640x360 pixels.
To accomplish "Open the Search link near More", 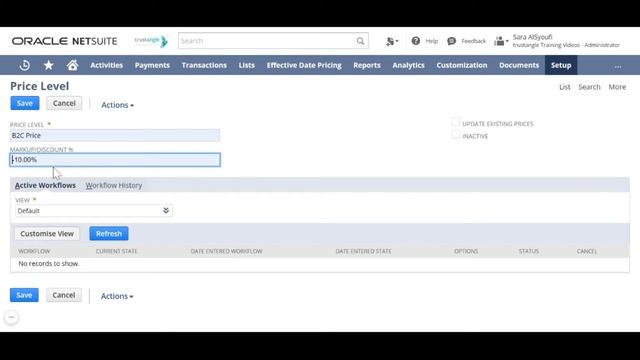I will (x=589, y=87).
